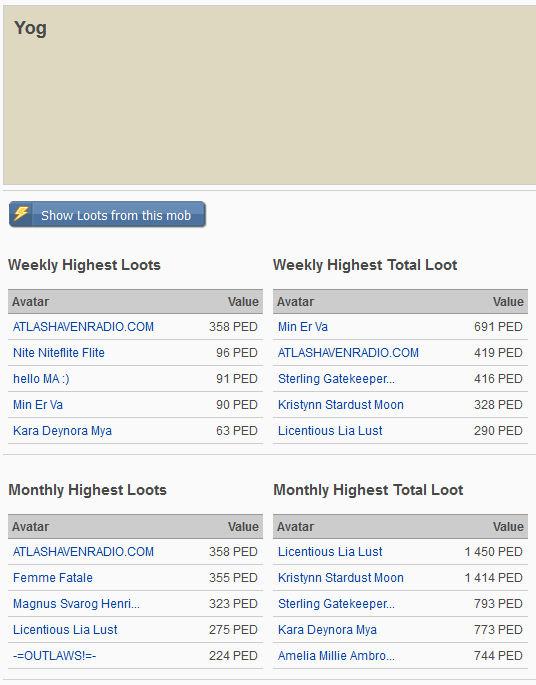This screenshot has width=536, height=685.
Task: View Kristynn Stardust Moon weekly total entry
Action: coord(341,405)
